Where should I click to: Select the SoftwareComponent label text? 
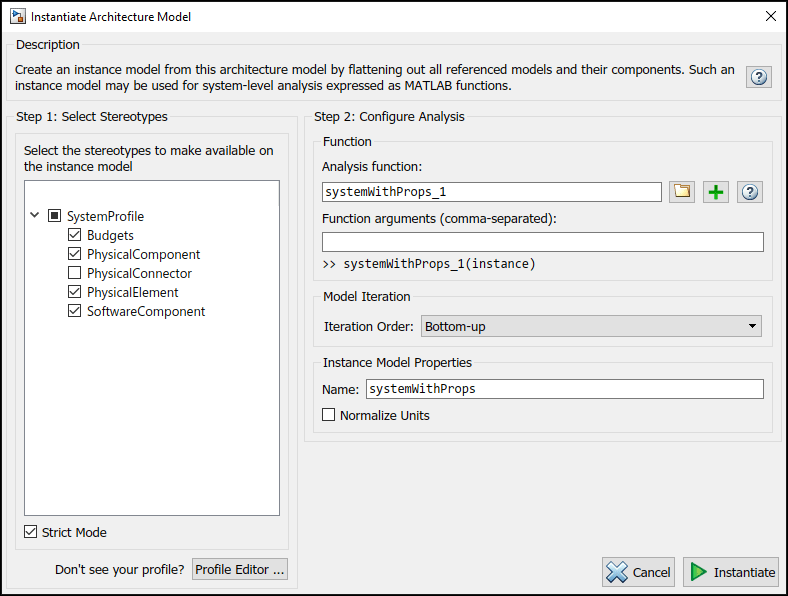tap(146, 312)
